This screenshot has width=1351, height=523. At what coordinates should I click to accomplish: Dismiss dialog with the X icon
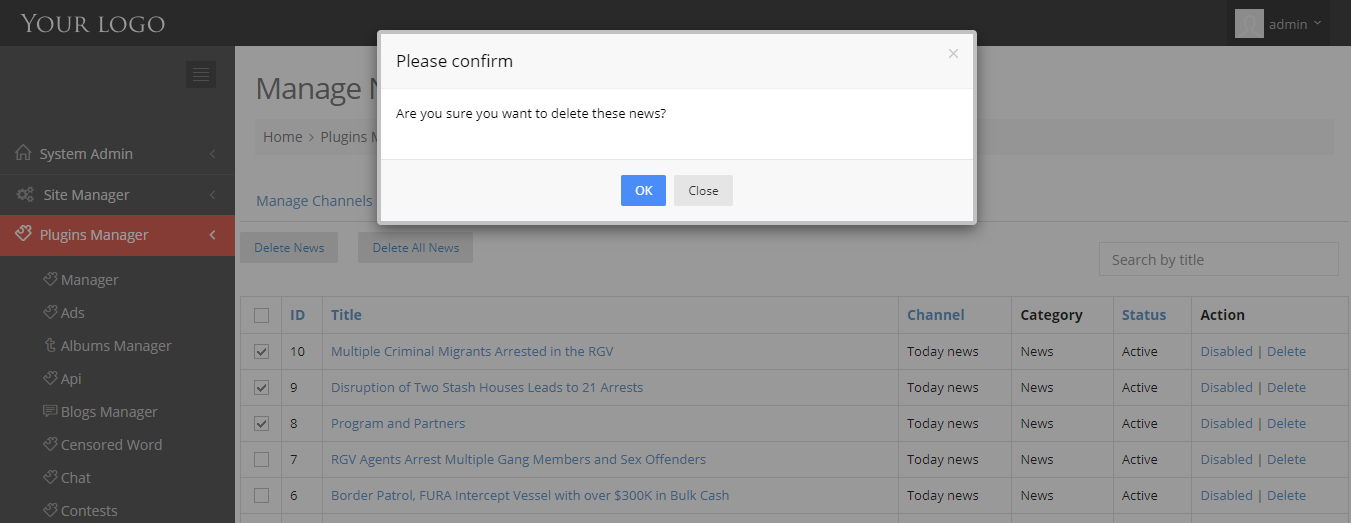(x=953, y=54)
